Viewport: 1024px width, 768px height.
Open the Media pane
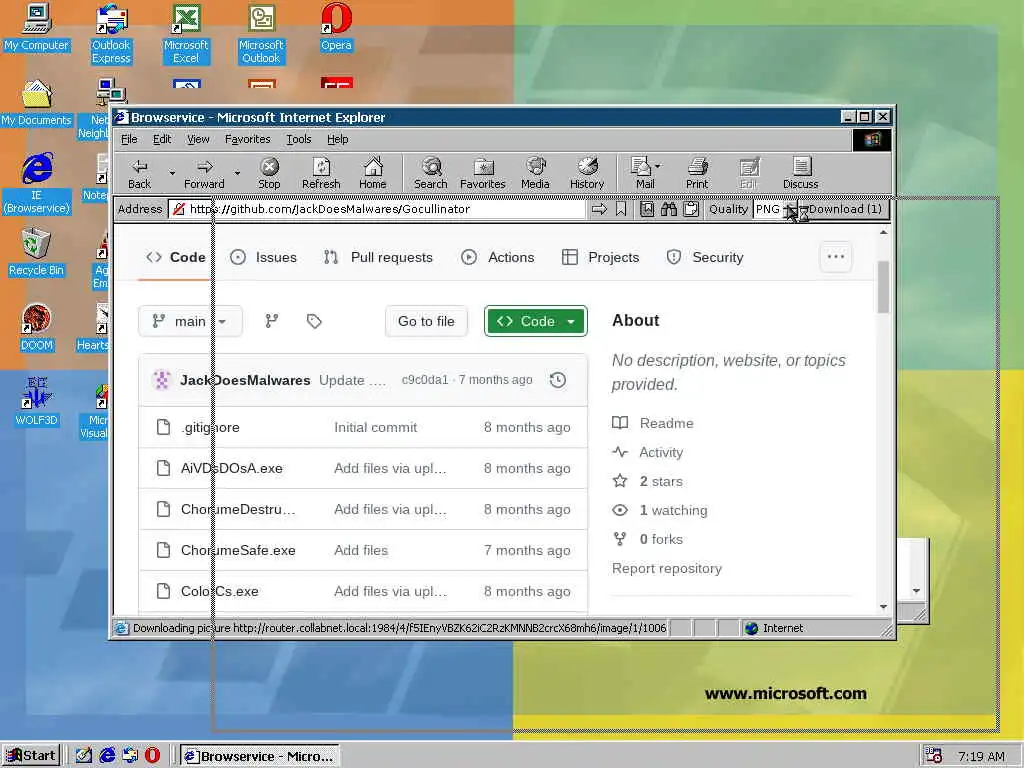click(536, 174)
